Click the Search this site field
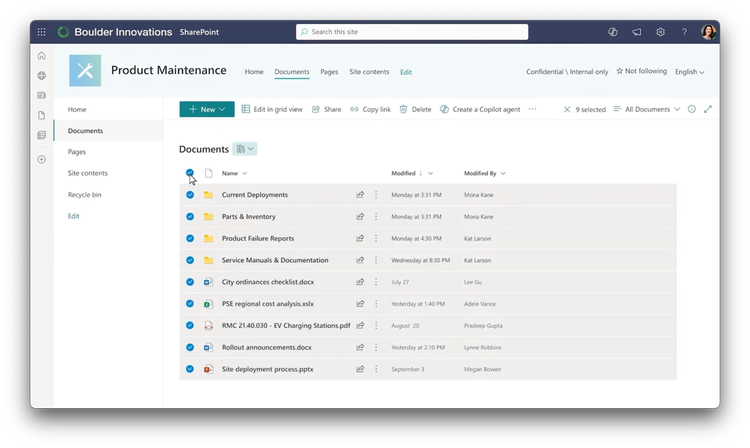The width and height of the screenshot is (750, 448). (x=412, y=32)
